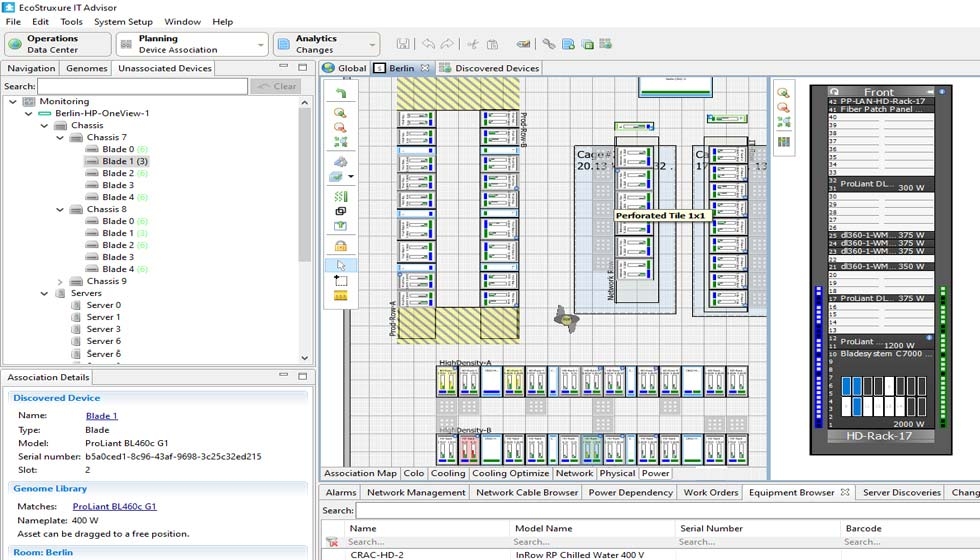Click the zoom out icon in rack view
Viewport: 980px width, 560px height.
pos(784,107)
